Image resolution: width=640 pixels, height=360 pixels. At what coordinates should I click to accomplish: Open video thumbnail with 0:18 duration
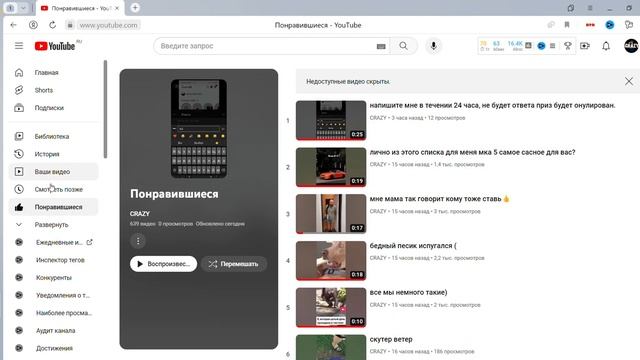pos(331,260)
